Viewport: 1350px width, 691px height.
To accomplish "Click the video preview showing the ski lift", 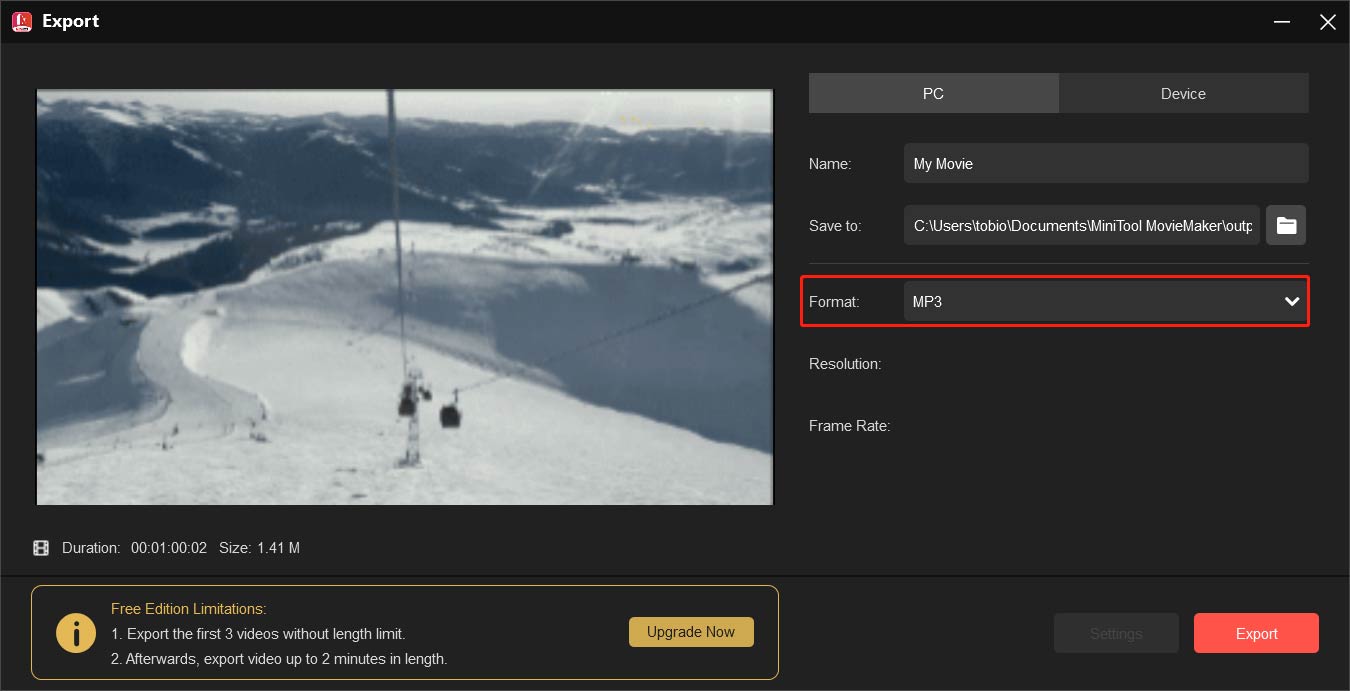I will [x=404, y=296].
